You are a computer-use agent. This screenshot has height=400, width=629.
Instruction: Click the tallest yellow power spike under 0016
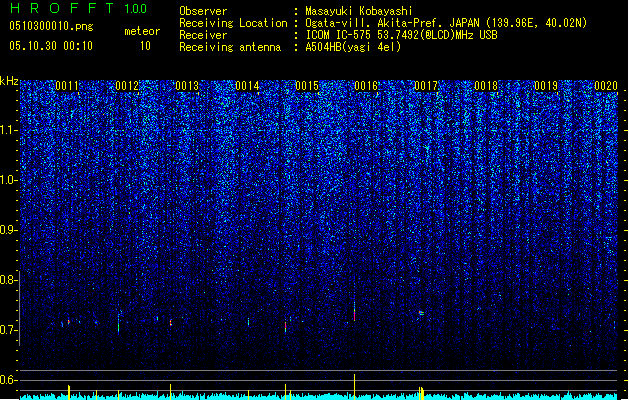click(354, 387)
